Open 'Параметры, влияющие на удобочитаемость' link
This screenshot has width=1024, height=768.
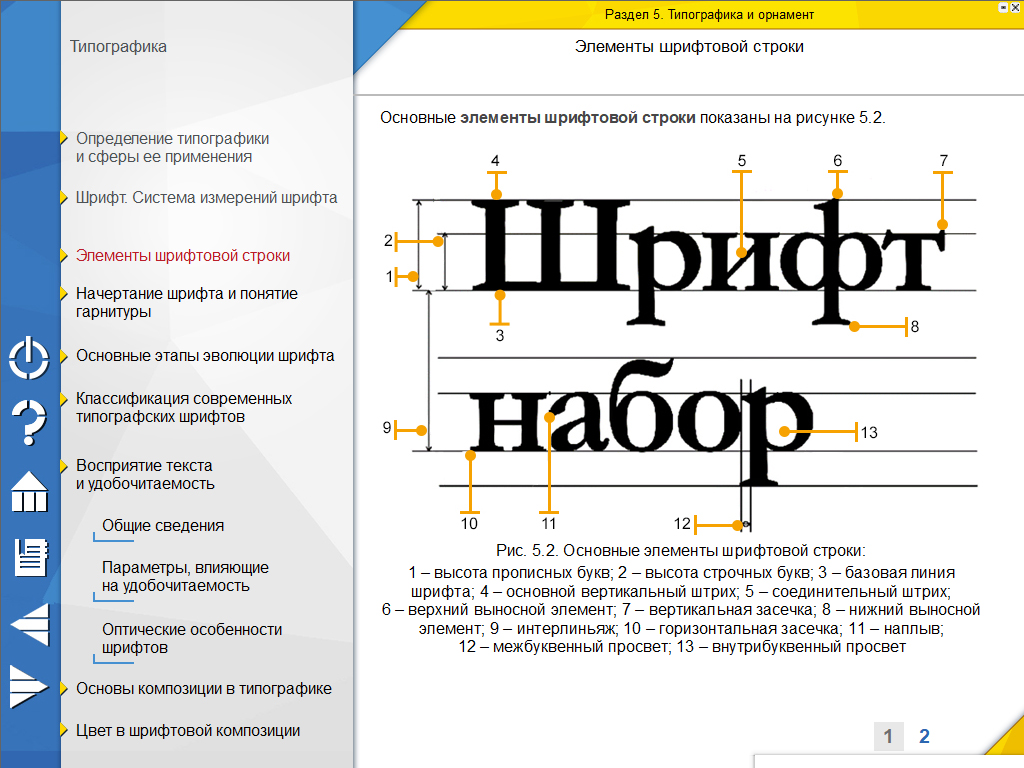coord(185,577)
